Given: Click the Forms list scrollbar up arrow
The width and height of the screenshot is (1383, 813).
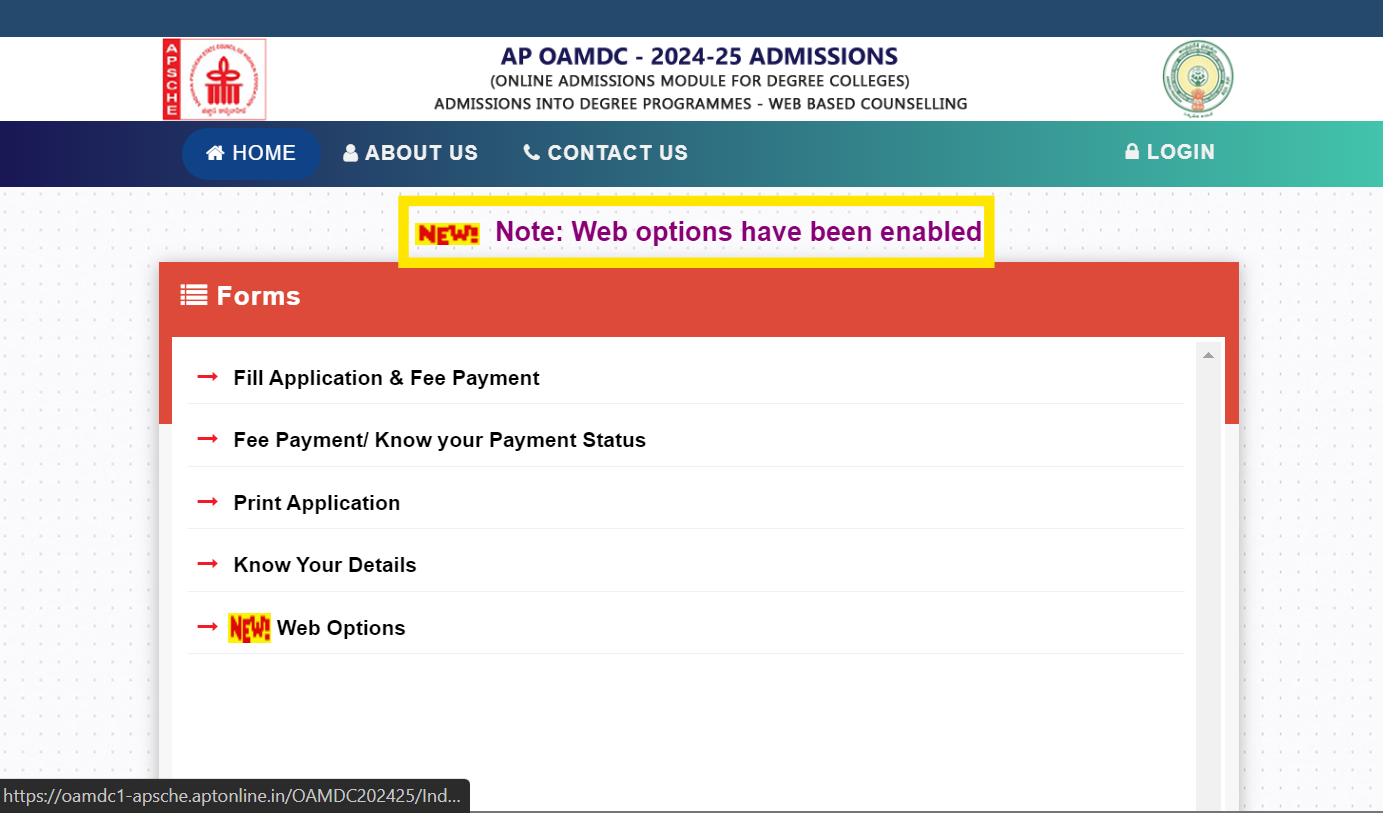Looking at the screenshot, I should (x=1208, y=355).
